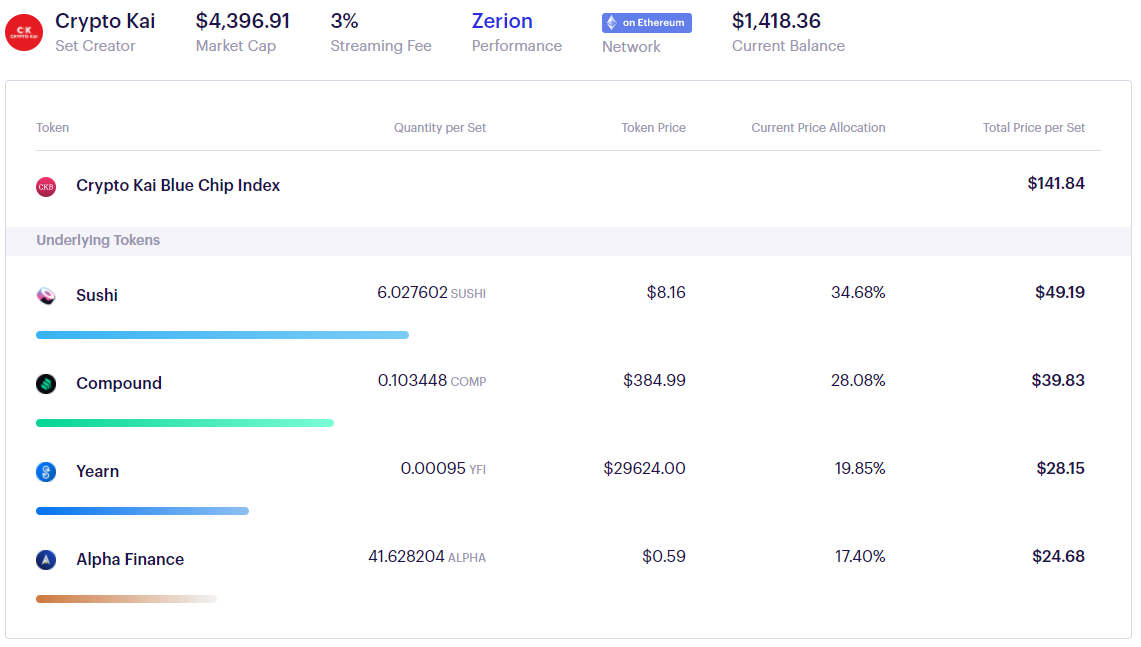Click the 6.027602 SUSHI quantity

(x=432, y=293)
